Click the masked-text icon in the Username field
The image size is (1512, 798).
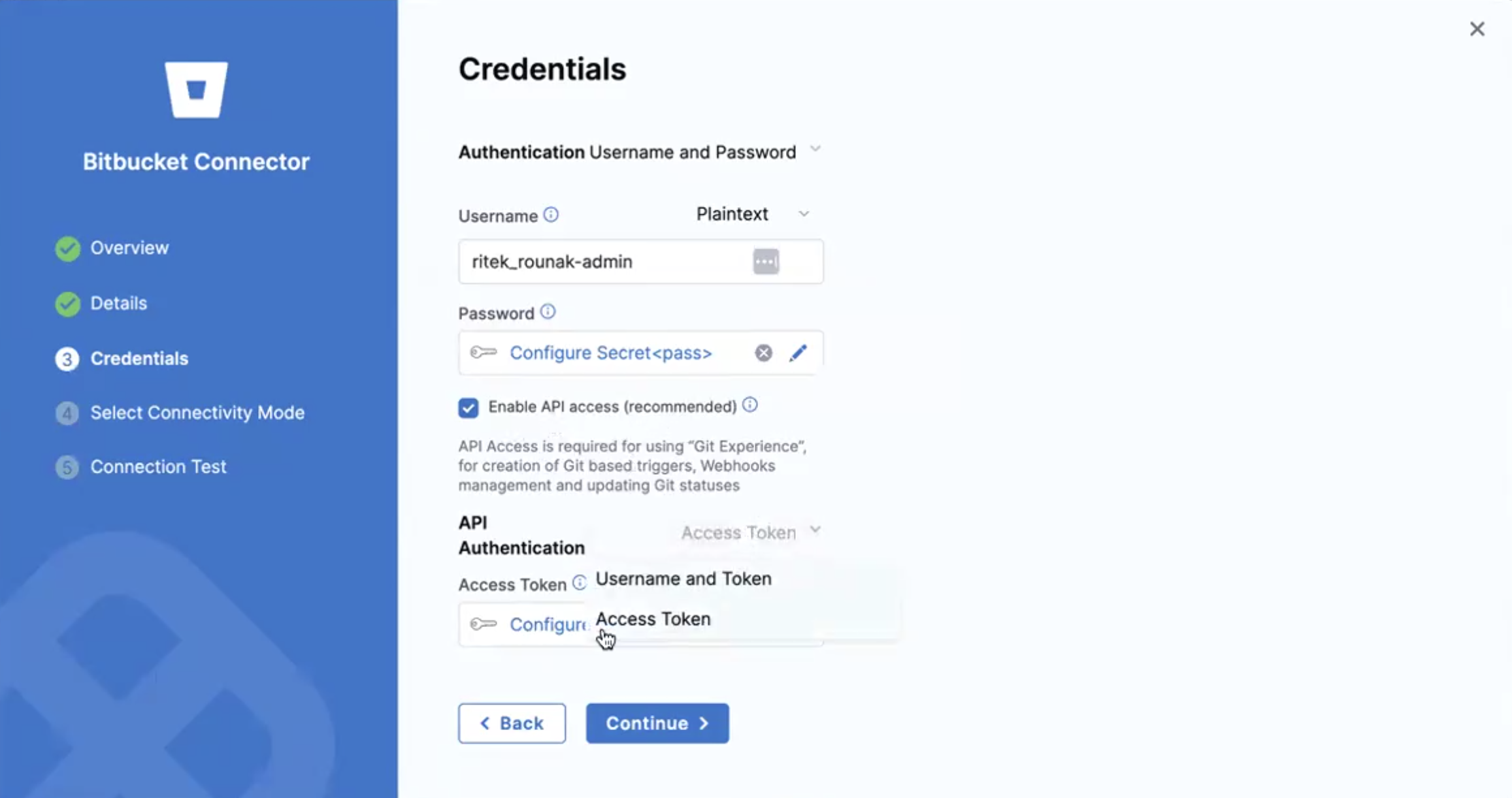pos(767,261)
